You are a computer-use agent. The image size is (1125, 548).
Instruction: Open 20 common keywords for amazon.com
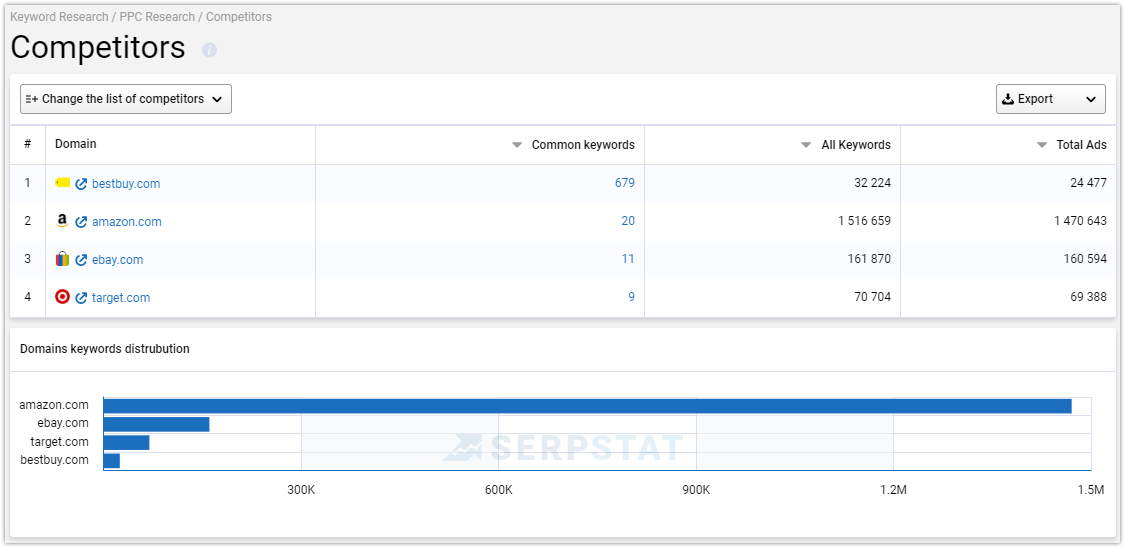(628, 221)
